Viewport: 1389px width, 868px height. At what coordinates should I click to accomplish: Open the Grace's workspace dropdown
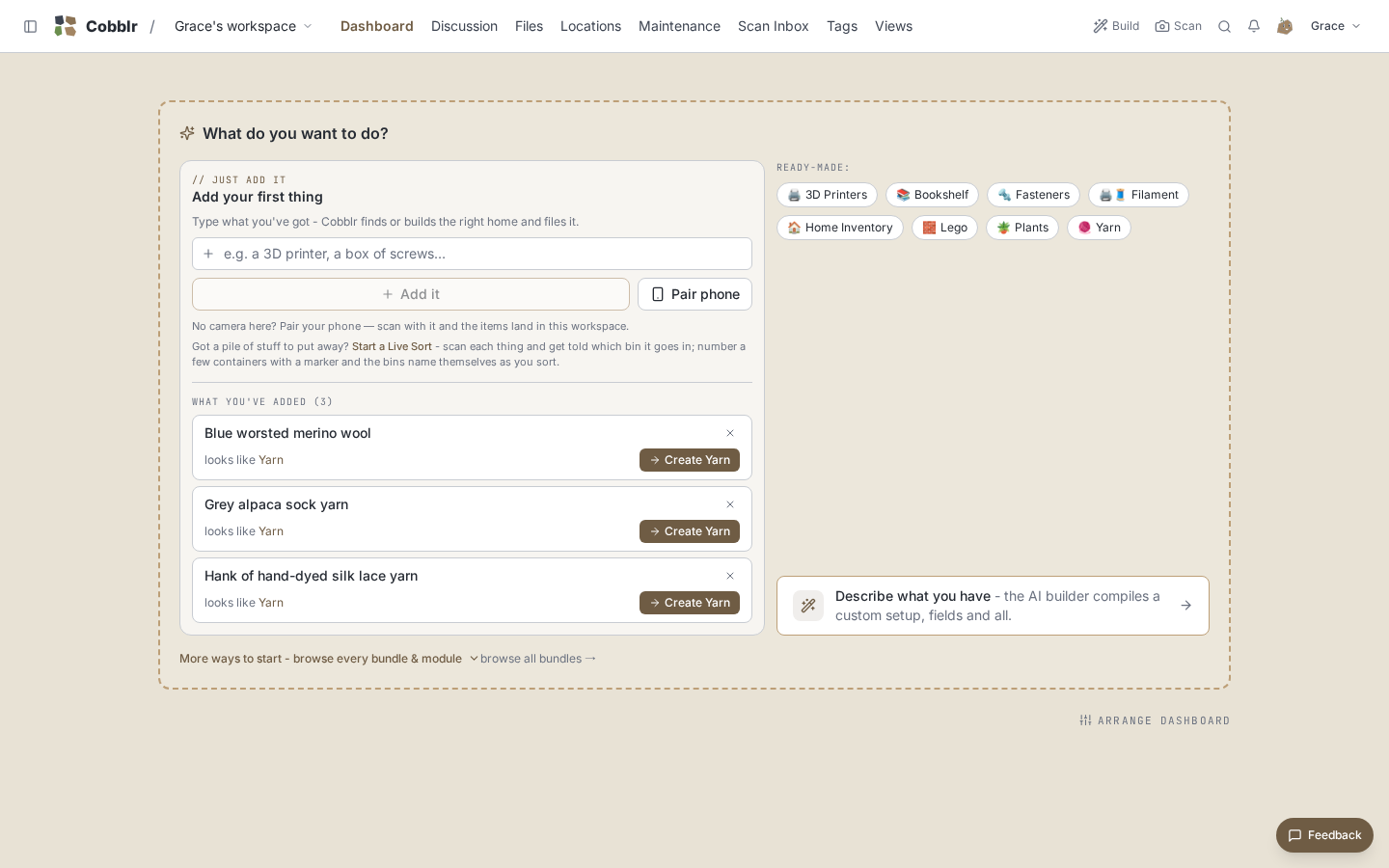(x=243, y=26)
